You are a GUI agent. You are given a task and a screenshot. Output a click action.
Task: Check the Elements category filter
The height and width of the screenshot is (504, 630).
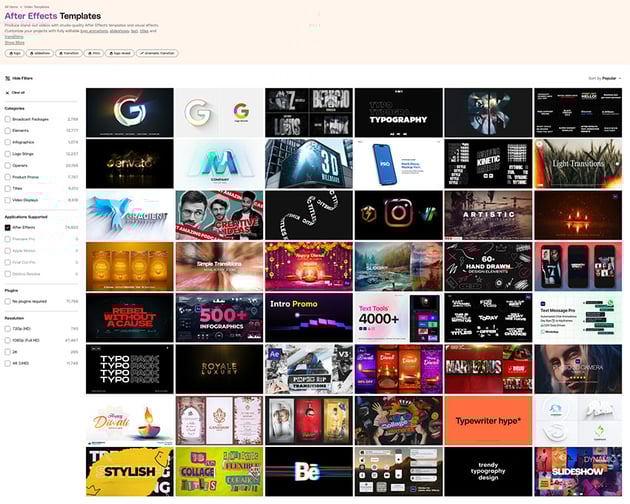pos(8,131)
